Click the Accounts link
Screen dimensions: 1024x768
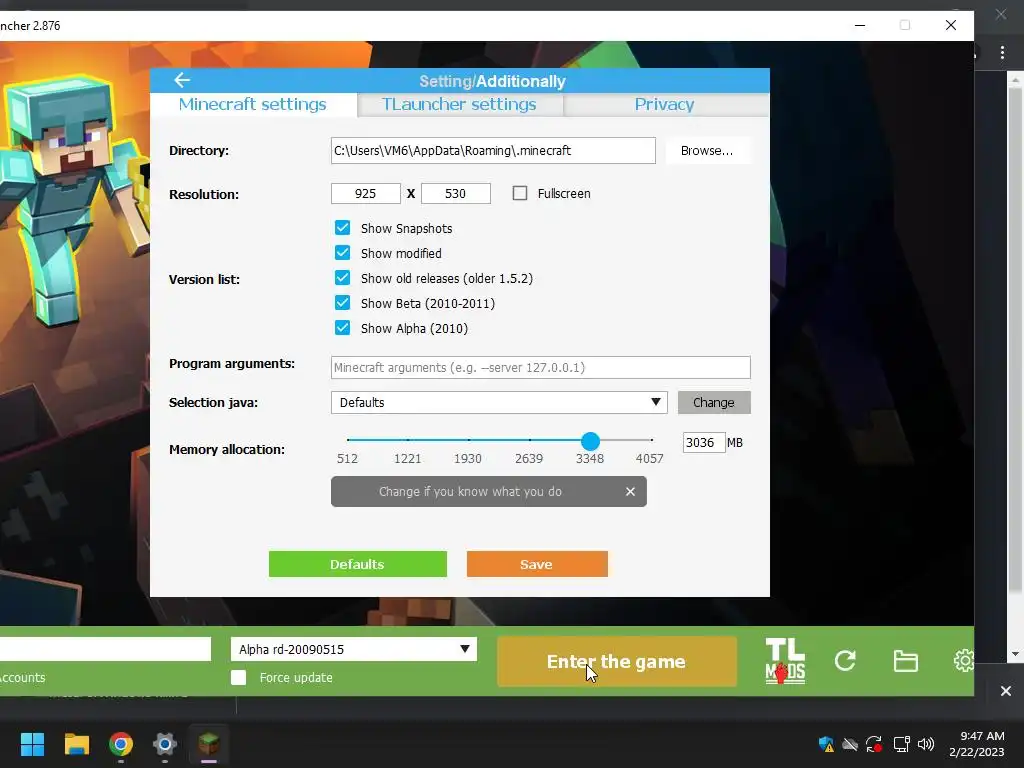[22, 677]
